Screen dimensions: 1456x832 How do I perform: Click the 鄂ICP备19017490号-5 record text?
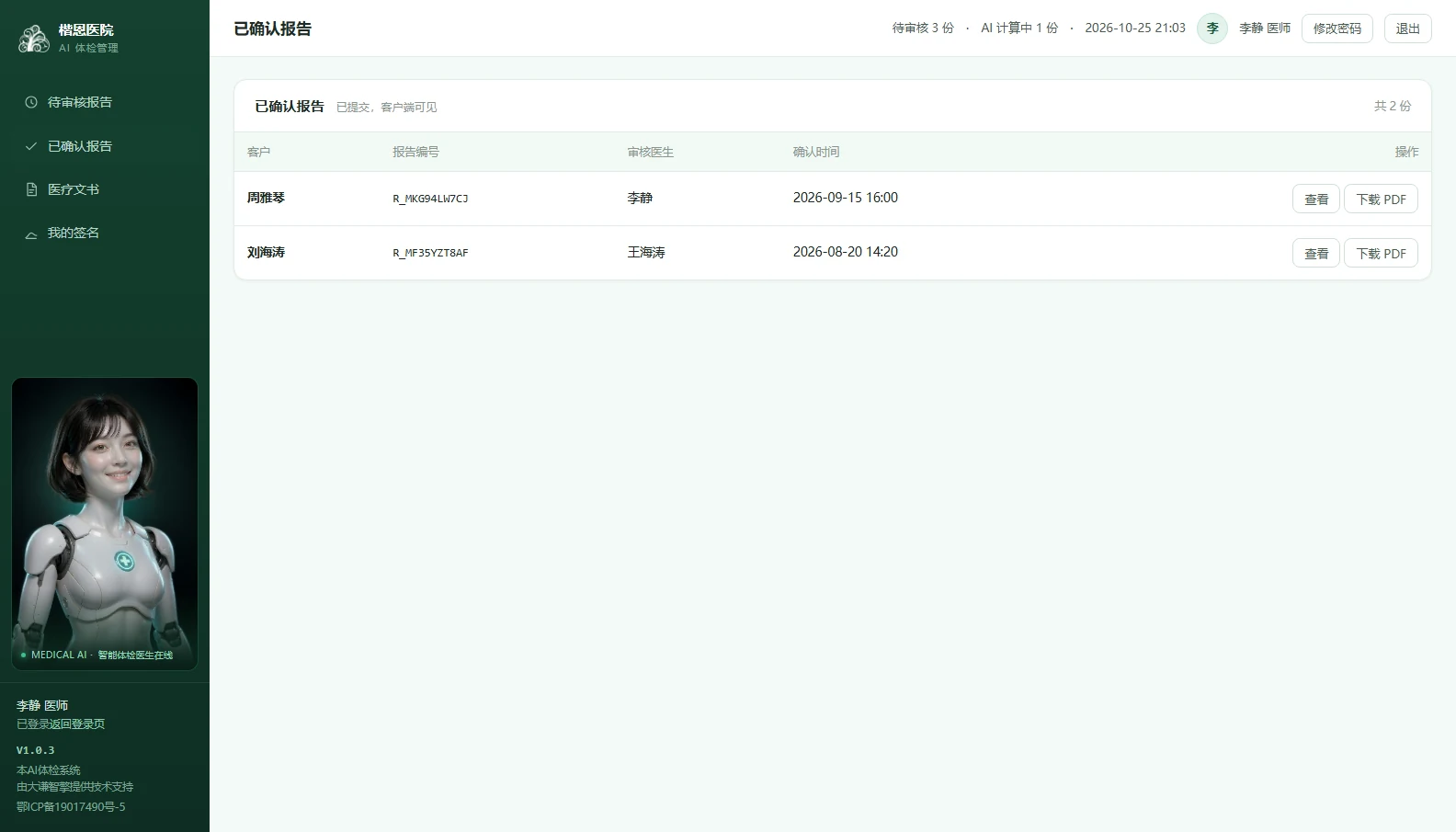[71, 806]
